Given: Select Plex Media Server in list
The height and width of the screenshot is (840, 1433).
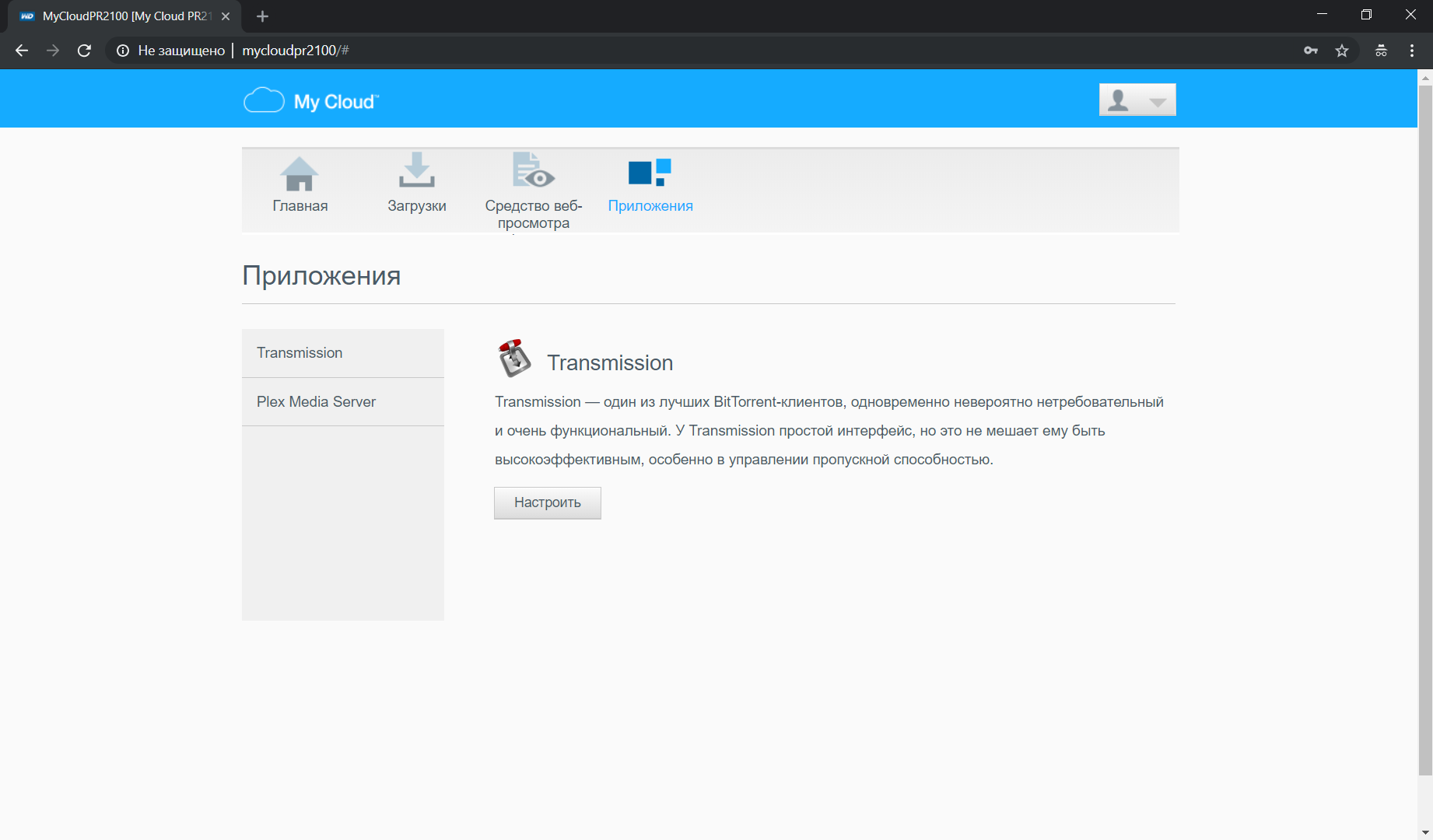Looking at the screenshot, I should (x=343, y=402).
